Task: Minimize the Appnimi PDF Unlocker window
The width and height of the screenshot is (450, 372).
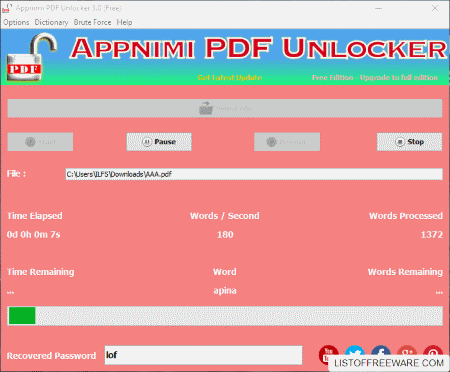Action: pos(378,8)
